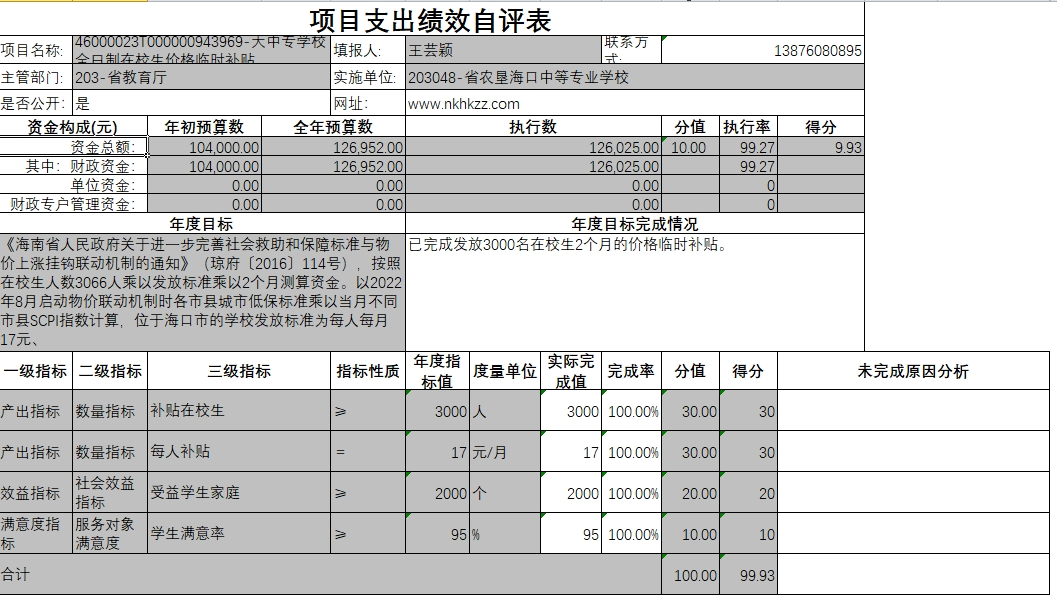Click the 资金构成(元) header cell

pyautogui.click(x=73, y=127)
